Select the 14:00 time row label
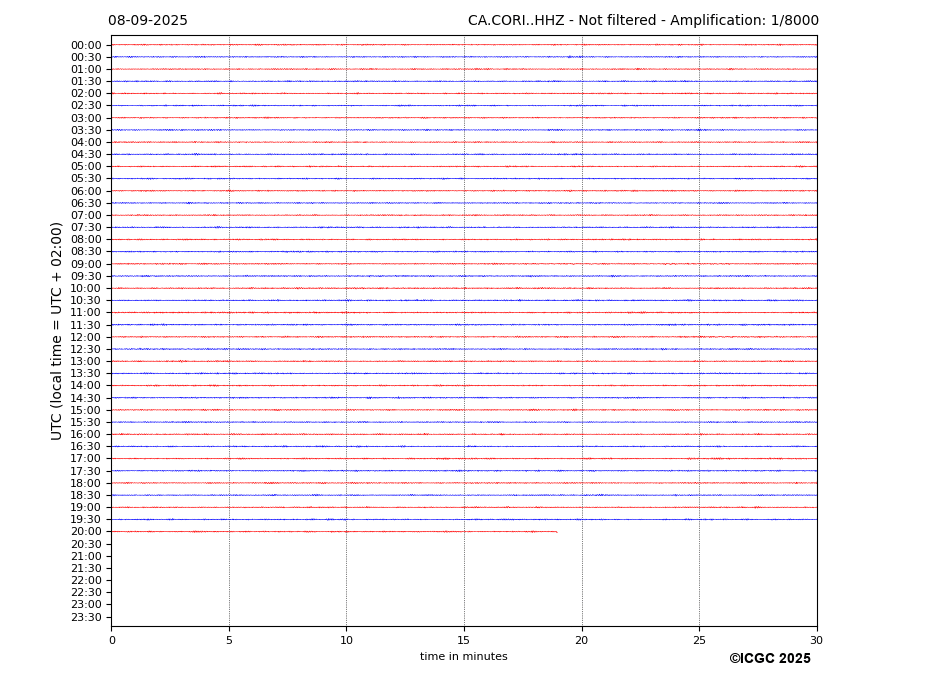 pos(86,386)
